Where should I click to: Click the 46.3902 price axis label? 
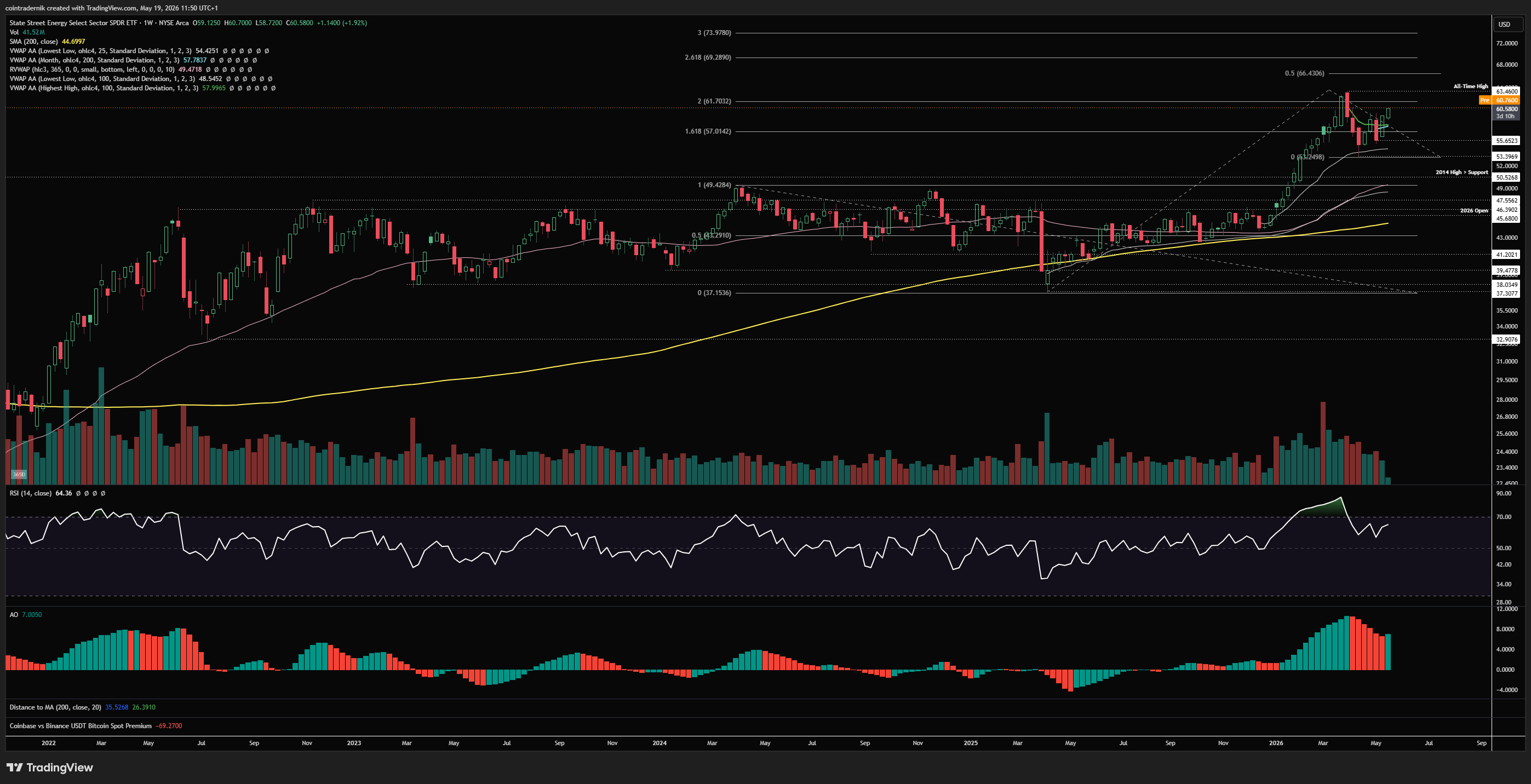[x=1507, y=210]
